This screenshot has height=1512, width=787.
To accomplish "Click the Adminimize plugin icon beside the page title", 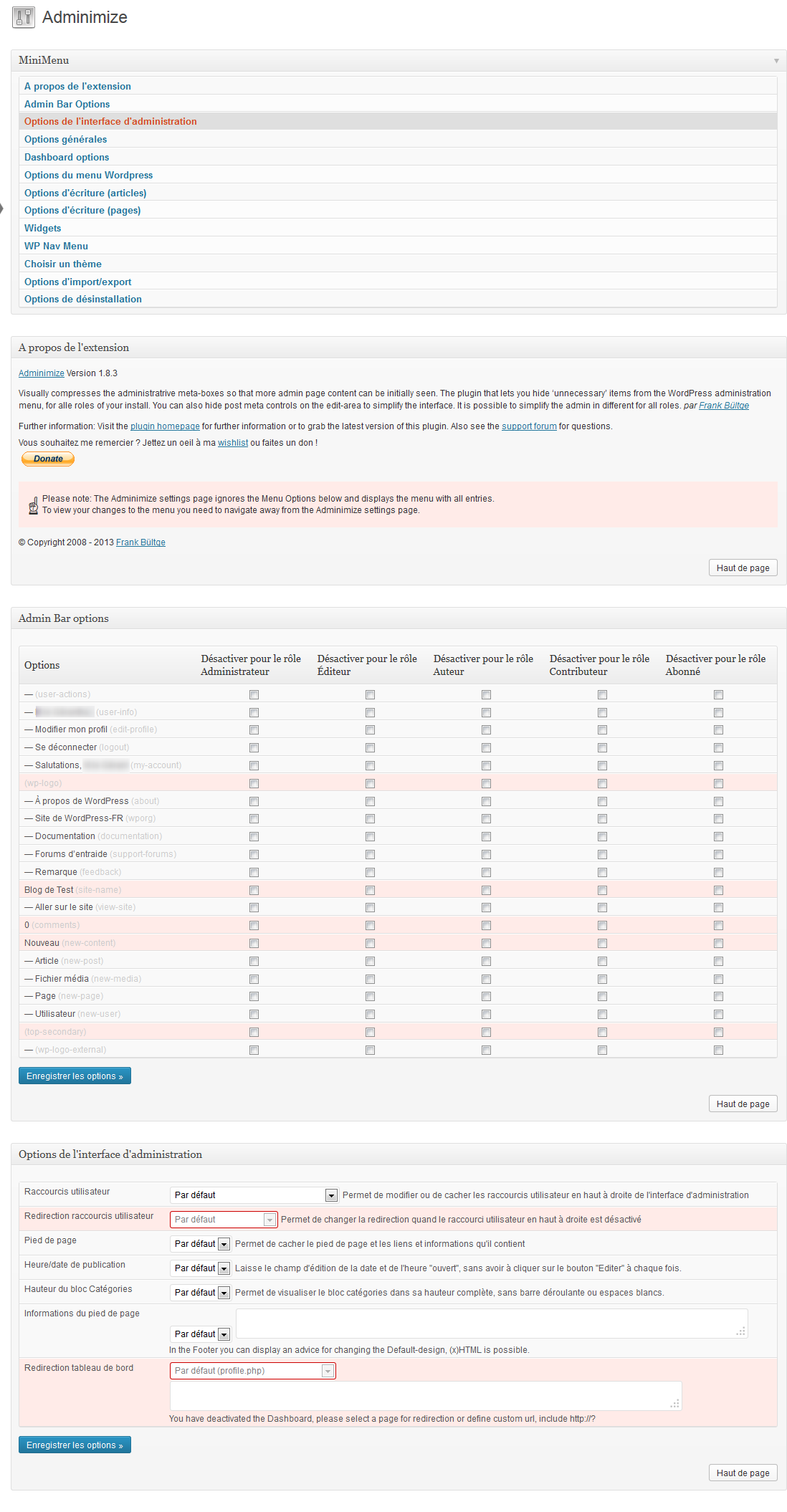I will pos(24,18).
